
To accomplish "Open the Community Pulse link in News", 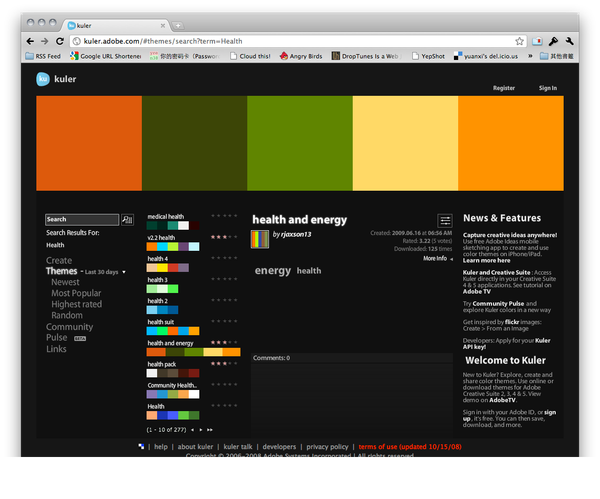I will [498, 304].
